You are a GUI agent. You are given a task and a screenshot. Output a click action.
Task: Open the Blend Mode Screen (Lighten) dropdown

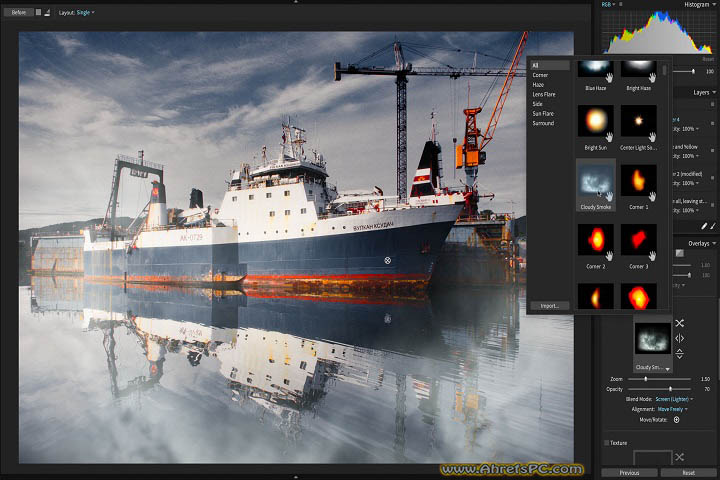[x=674, y=399]
